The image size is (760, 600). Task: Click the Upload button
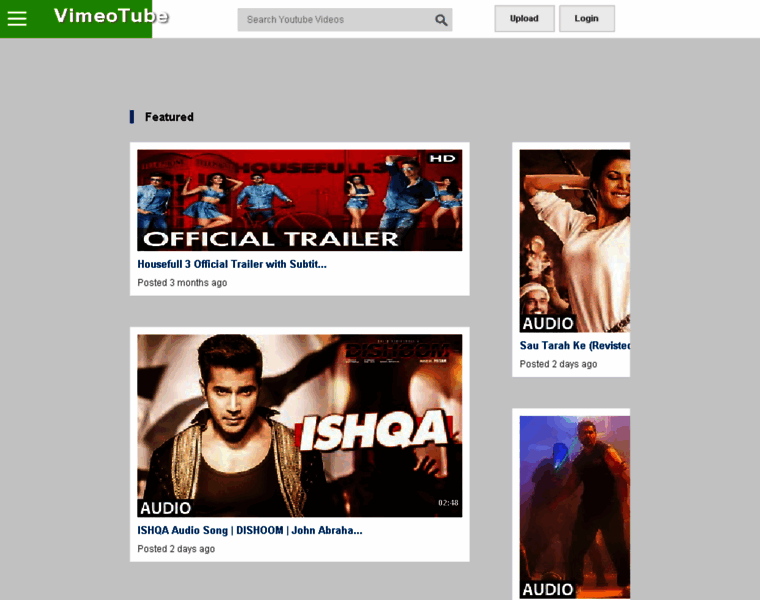[524, 18]
